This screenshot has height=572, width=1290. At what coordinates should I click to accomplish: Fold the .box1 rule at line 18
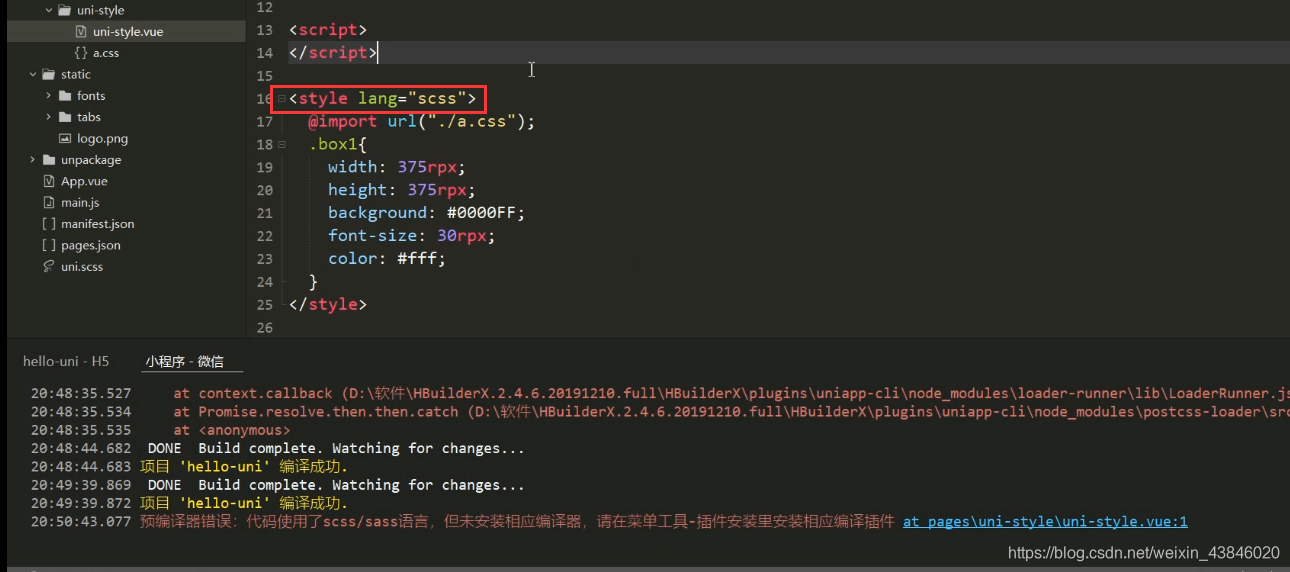pos(281,145)
